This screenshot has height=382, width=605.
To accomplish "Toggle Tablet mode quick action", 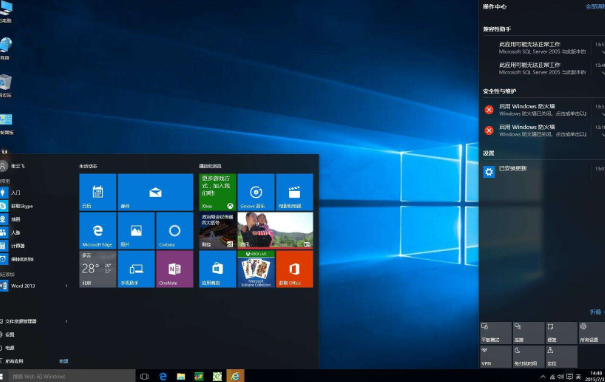I will pyautogui.click(x=496, y=333).
